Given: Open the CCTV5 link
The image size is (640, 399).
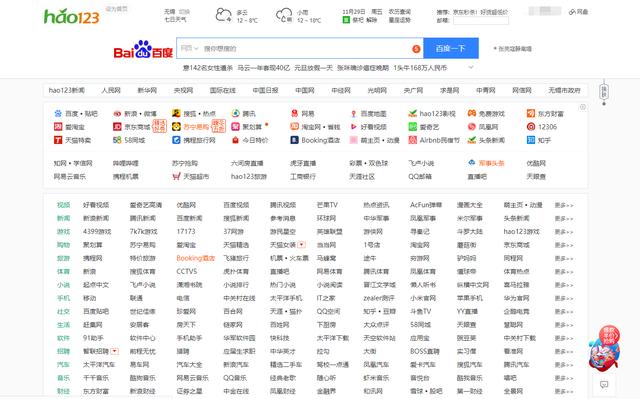Looking at the screenshot, I should (x=187, y=271).
